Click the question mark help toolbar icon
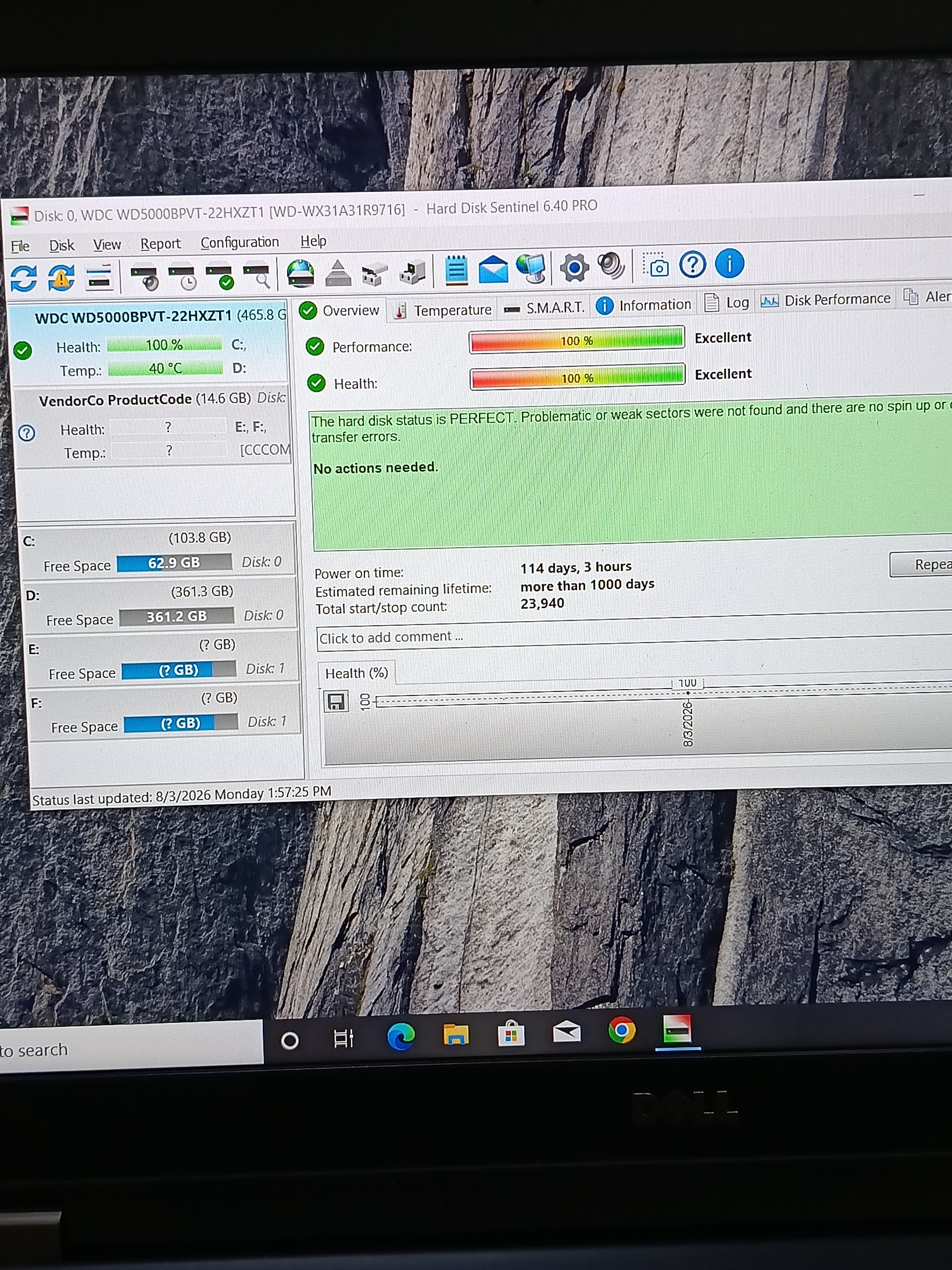This screenshot has height=1270, width=952. click(x=693, y=265)
